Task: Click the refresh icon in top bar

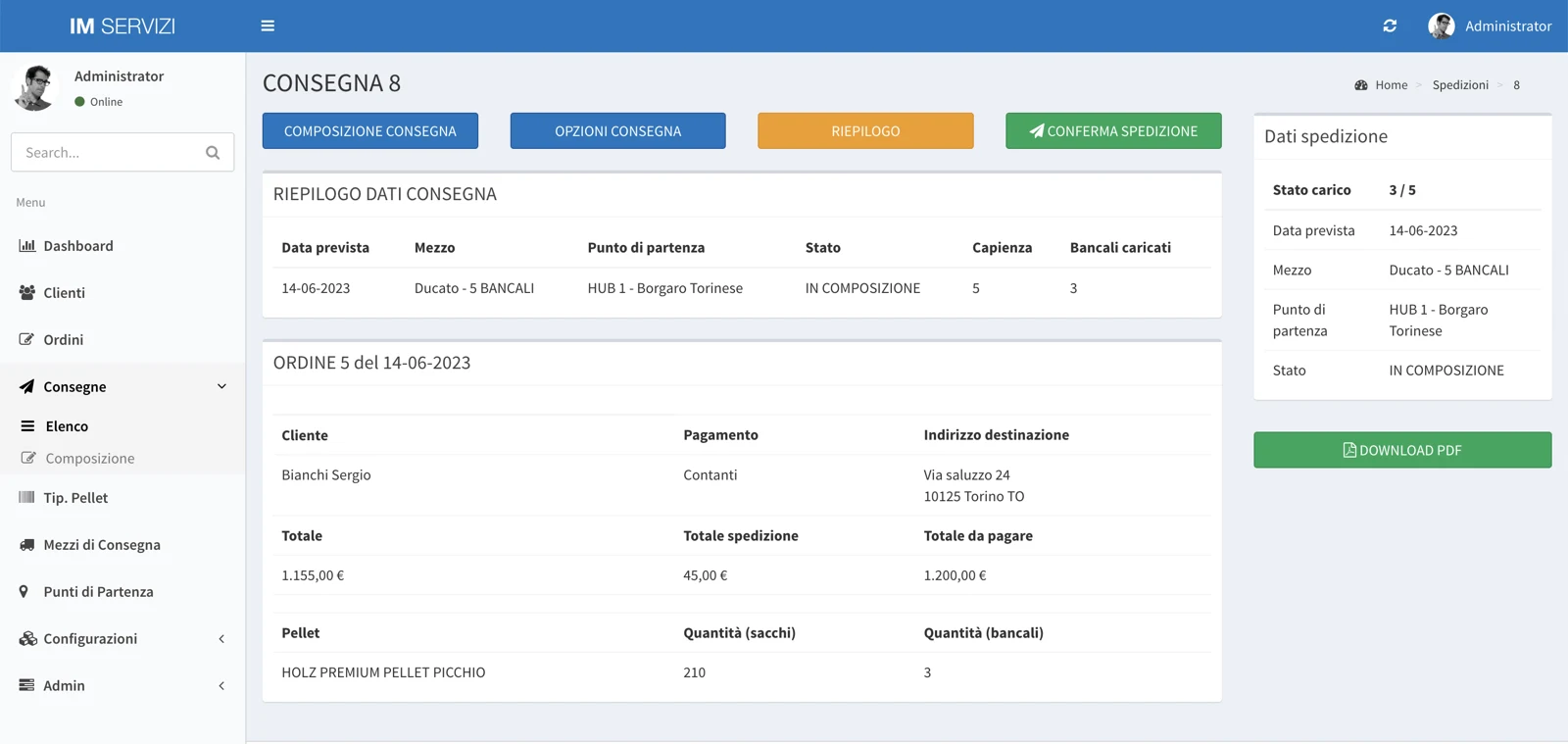Action: click(x=1390, y=25)
